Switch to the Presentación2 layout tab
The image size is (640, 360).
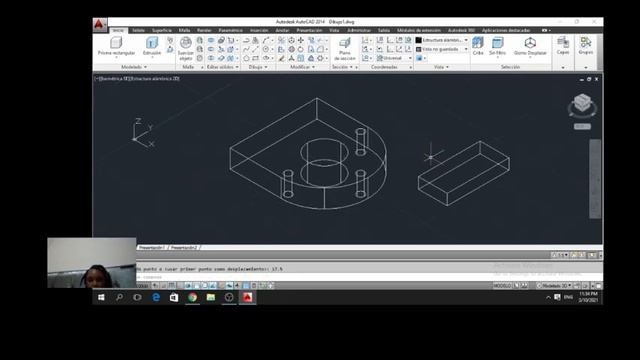click(x=184, y=248)
